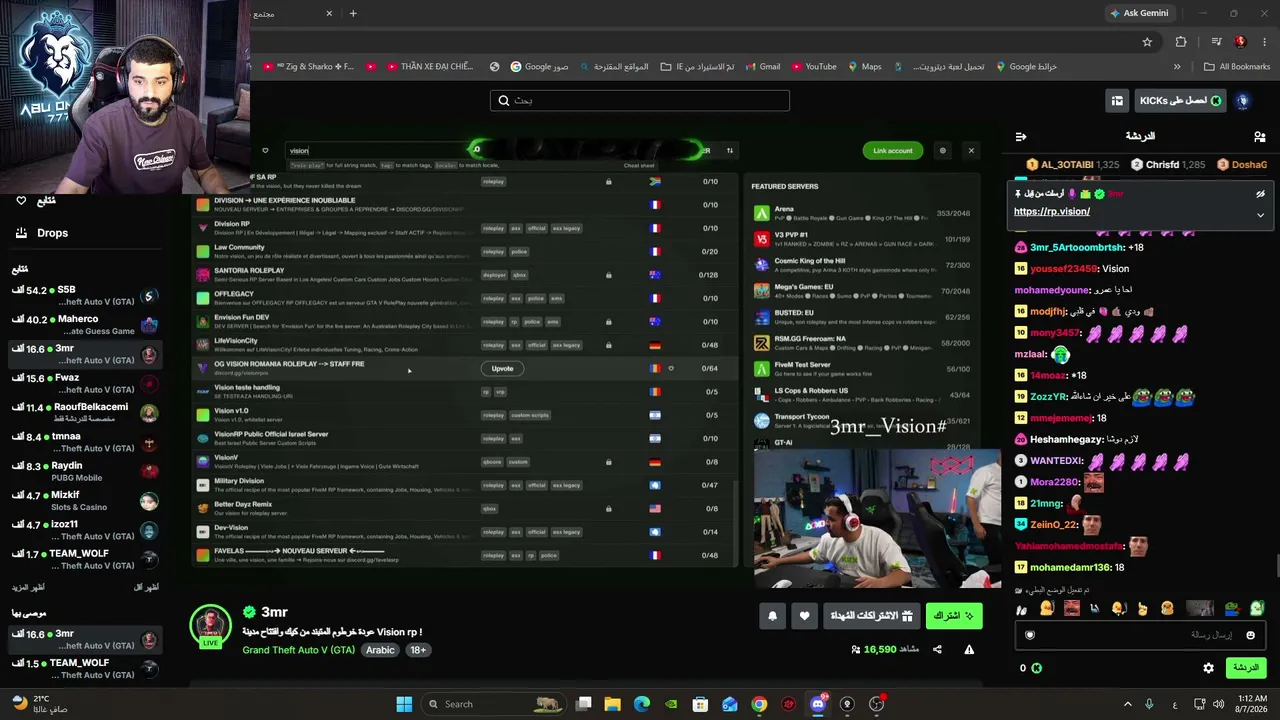Open a new Chrome tab
The image size is (1280, 720).
pyautogui.click(x=353, y=13)
